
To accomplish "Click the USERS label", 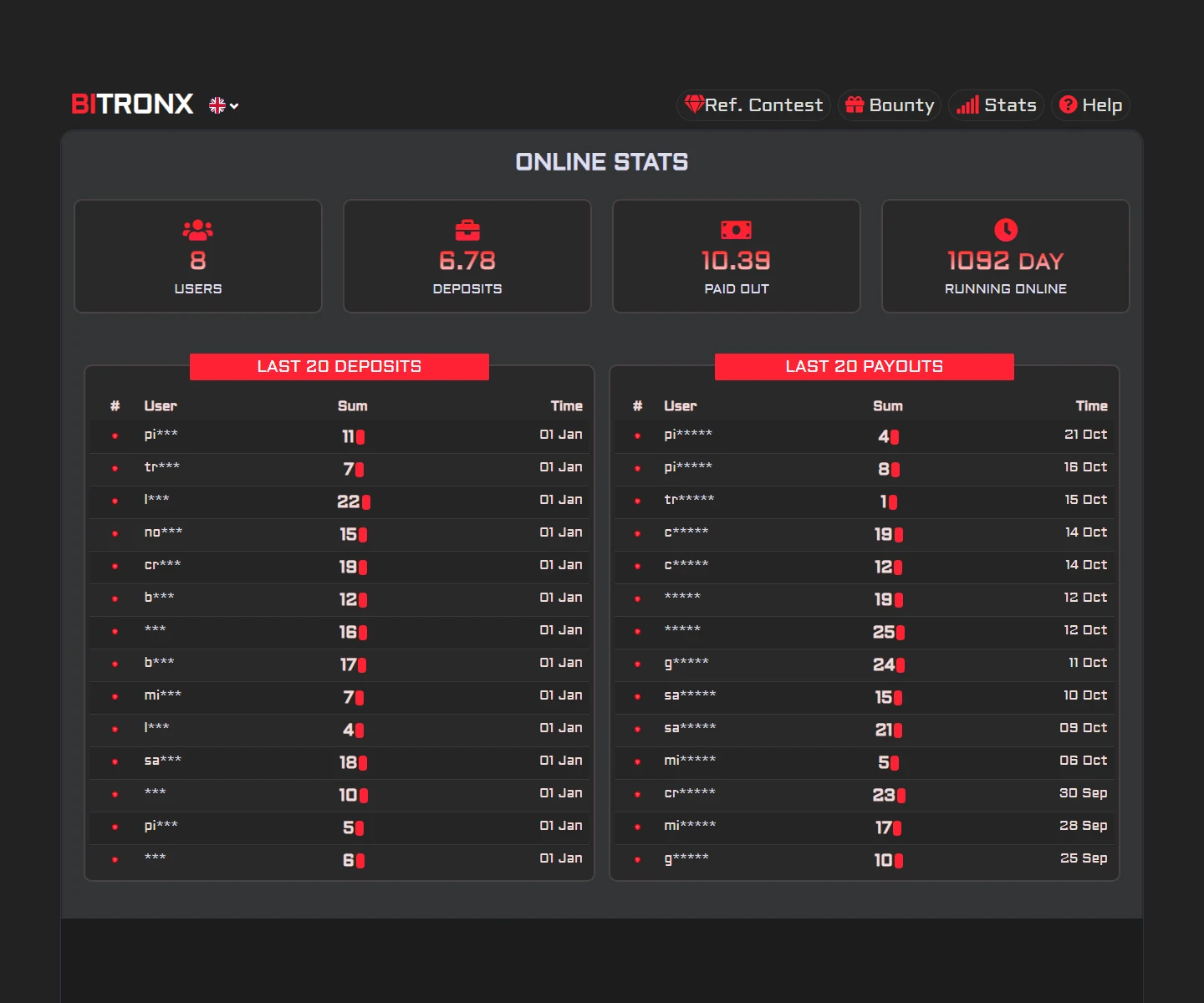I will pyautogui.click(x=198, y=288).
